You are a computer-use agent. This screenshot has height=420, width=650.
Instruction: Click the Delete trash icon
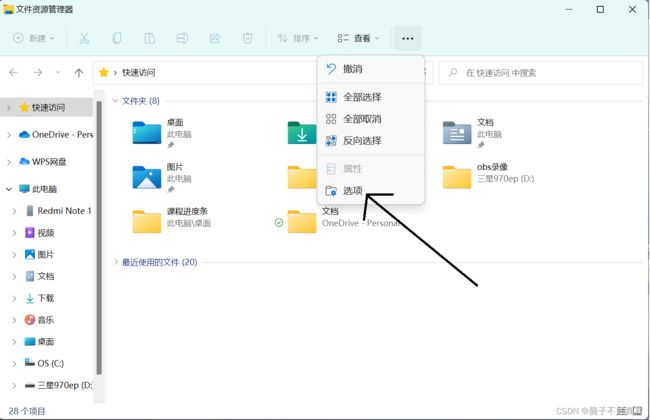tap(247, 38)
